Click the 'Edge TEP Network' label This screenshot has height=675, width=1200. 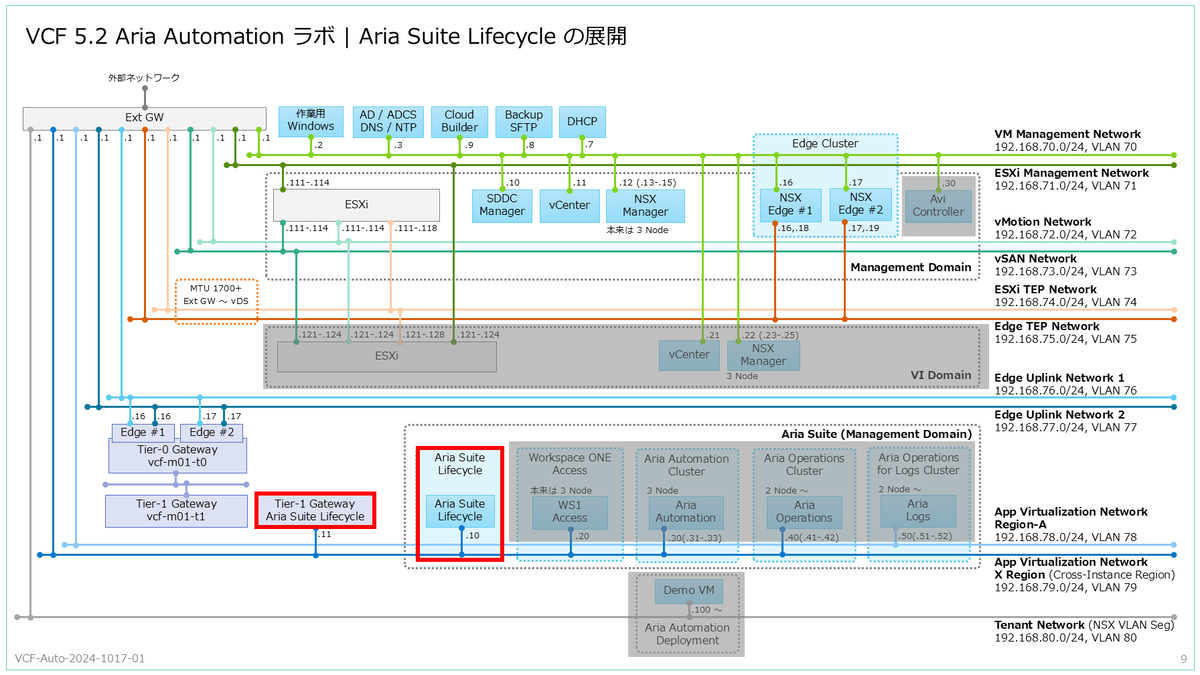[1047, 326]
